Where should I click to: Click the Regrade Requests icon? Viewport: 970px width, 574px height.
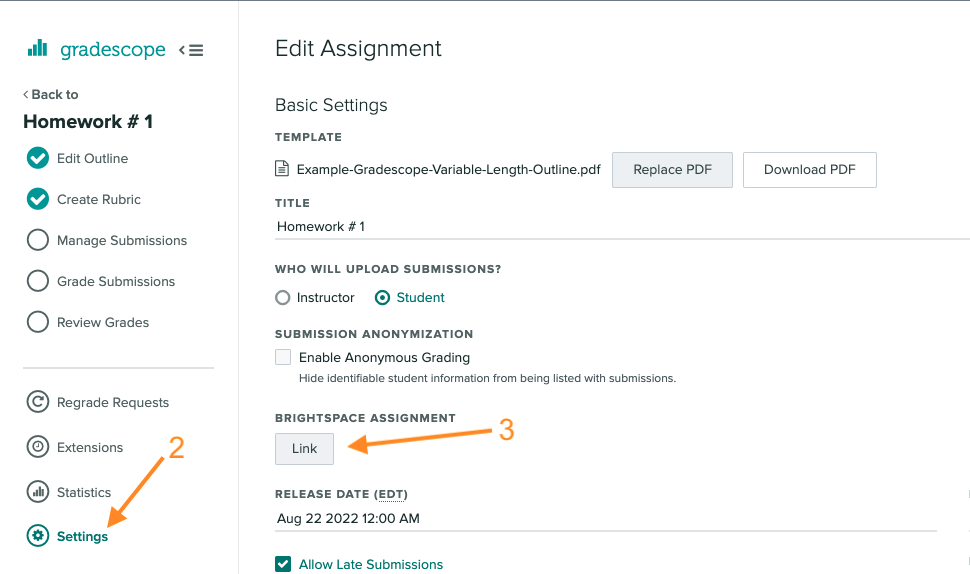tap(38, 402)
